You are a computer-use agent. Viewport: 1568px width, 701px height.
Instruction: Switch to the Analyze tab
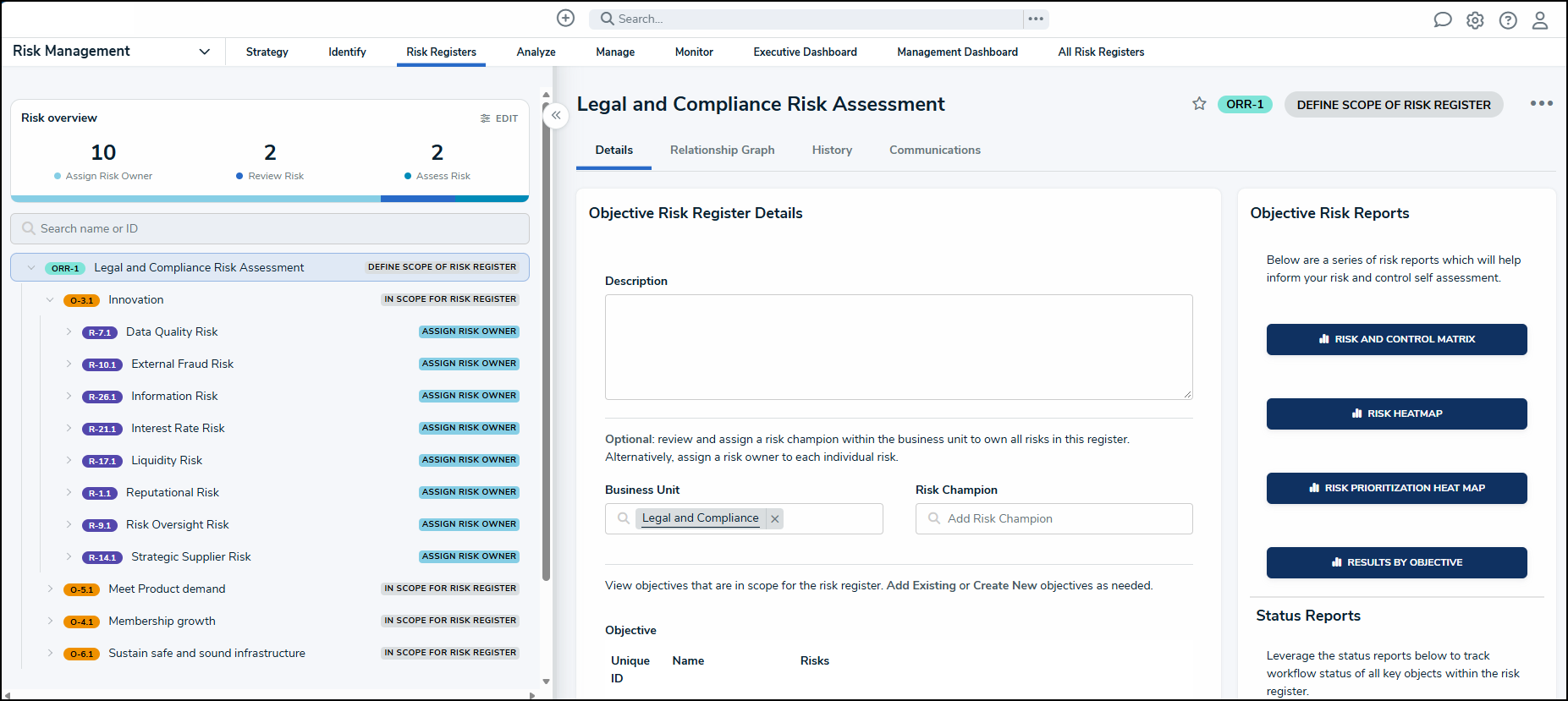pos(536,52)
